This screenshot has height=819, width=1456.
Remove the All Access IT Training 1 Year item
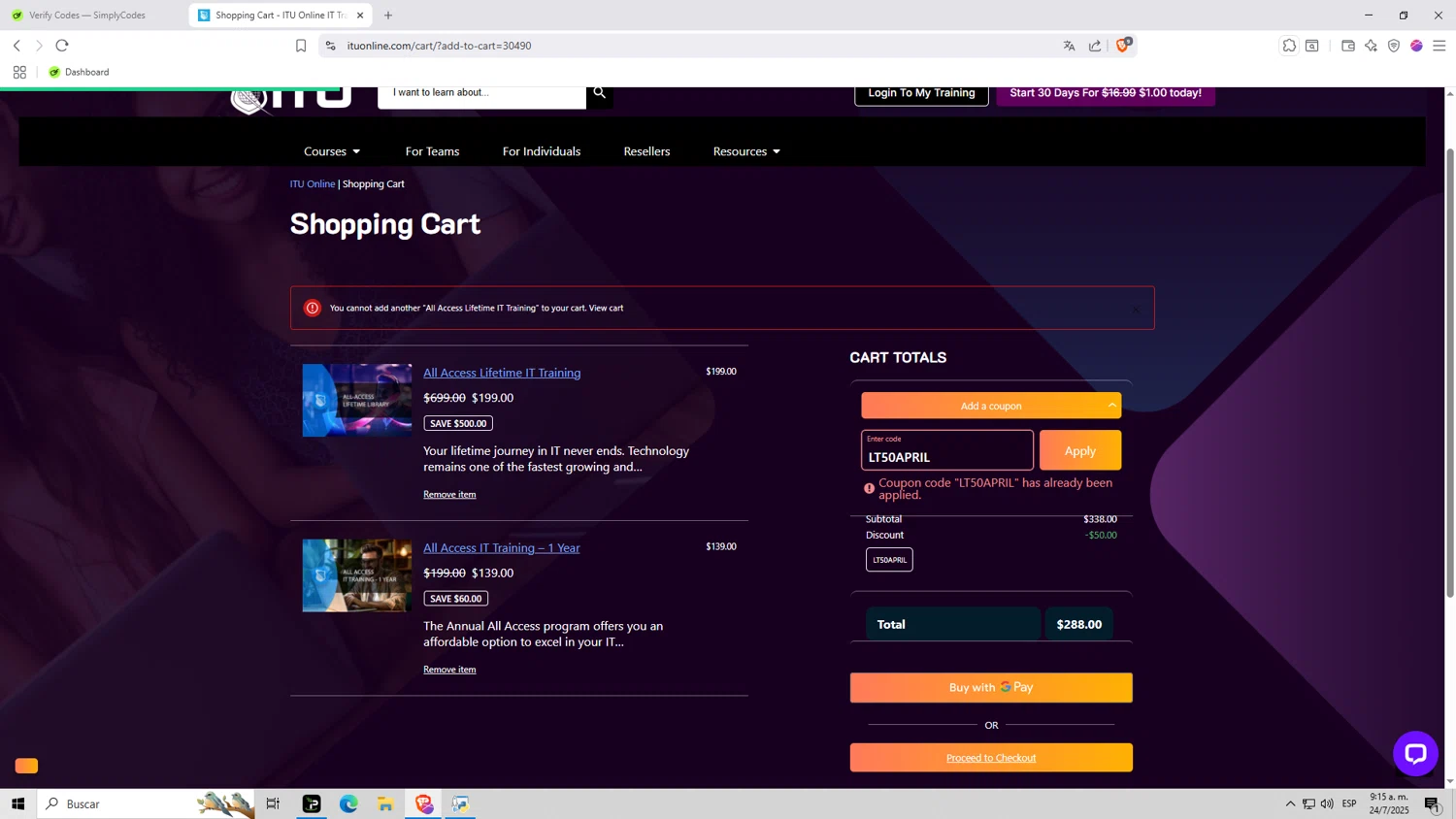coord(449,670)
